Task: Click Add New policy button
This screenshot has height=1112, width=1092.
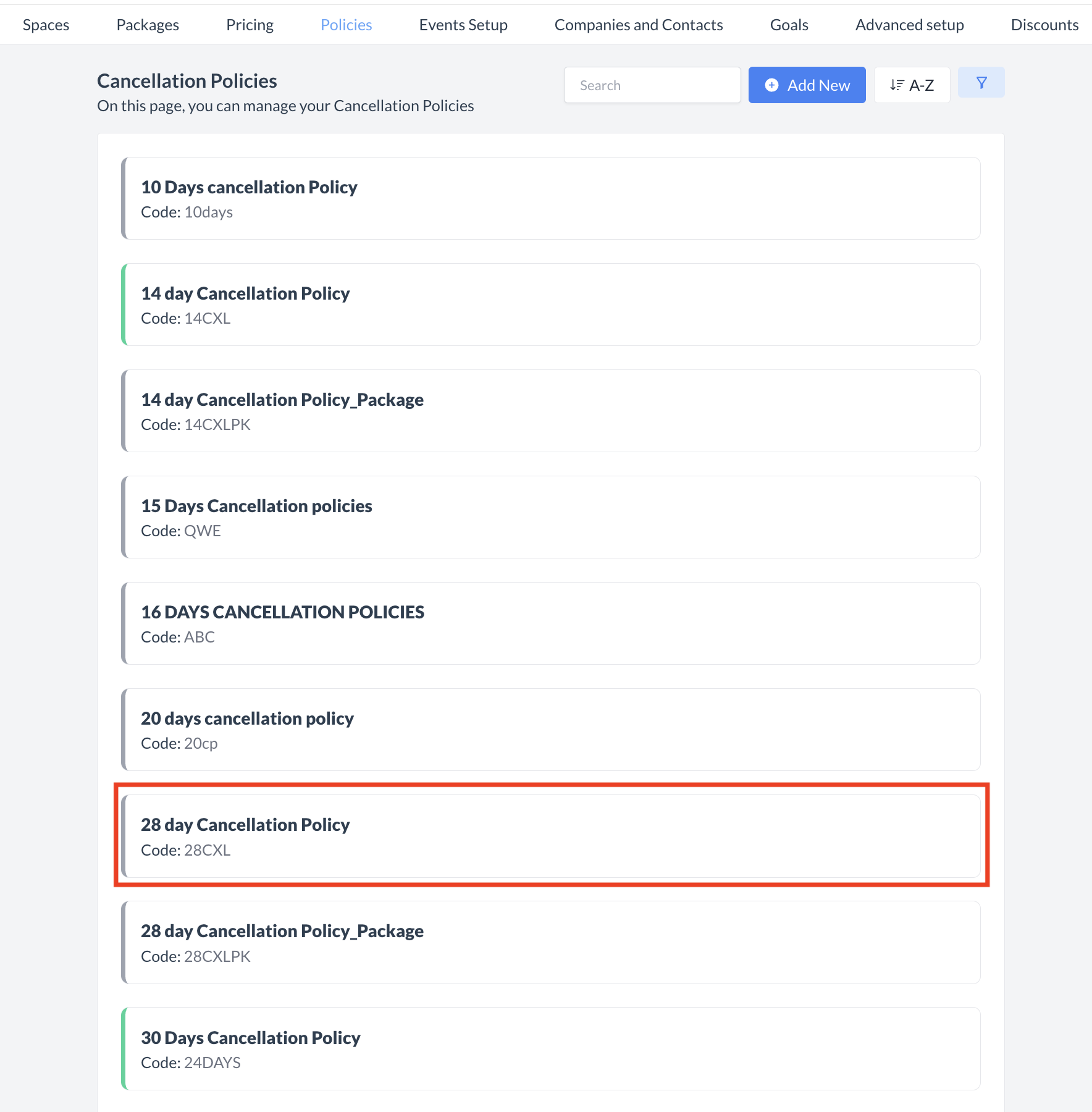Action: click(807, 85)
